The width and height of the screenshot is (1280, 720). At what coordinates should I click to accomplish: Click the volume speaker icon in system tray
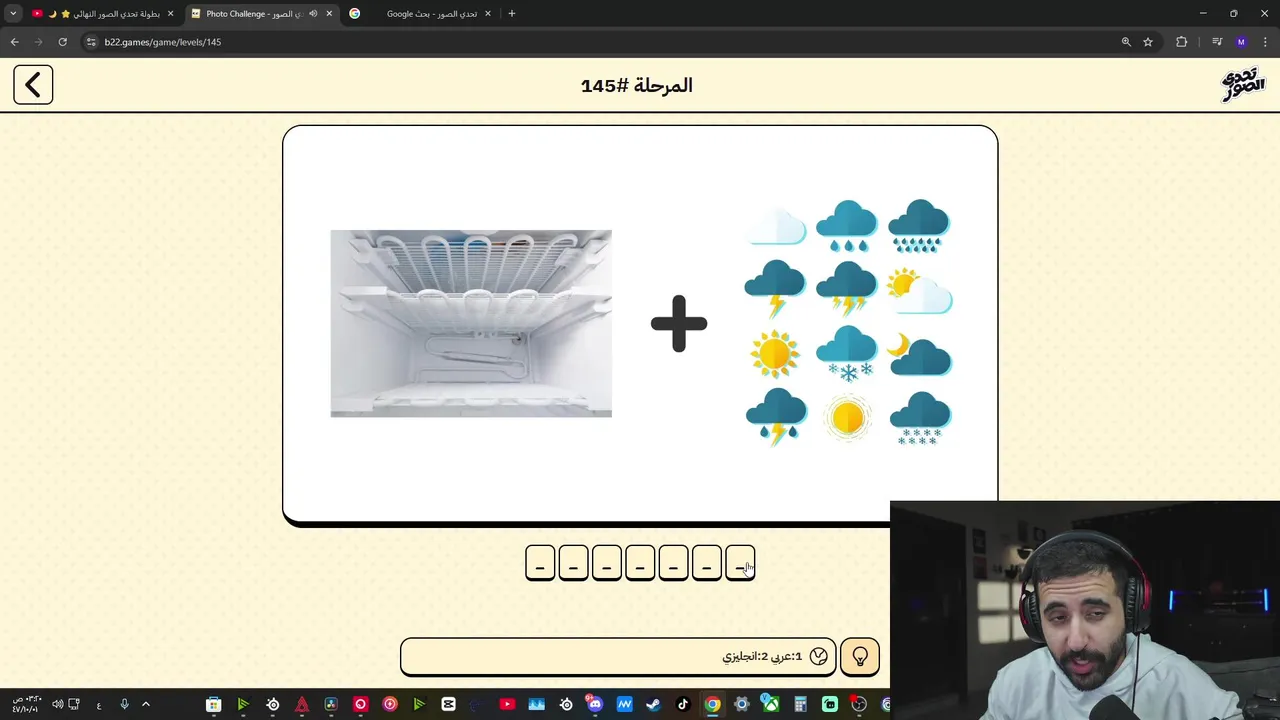[57, 705]
